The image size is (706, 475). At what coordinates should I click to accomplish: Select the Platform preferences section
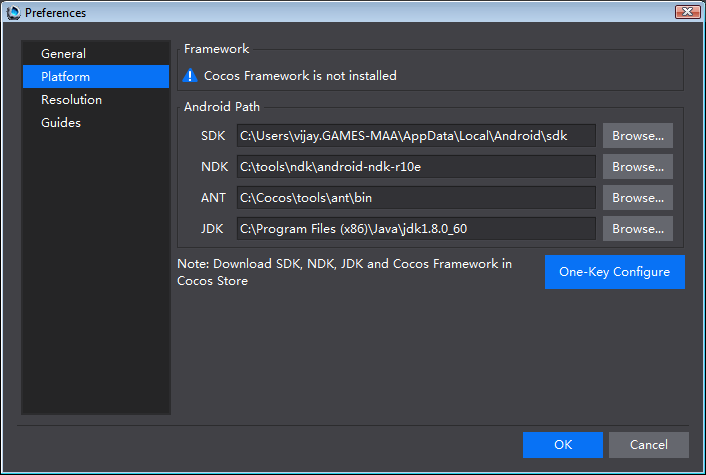[96, 77]
